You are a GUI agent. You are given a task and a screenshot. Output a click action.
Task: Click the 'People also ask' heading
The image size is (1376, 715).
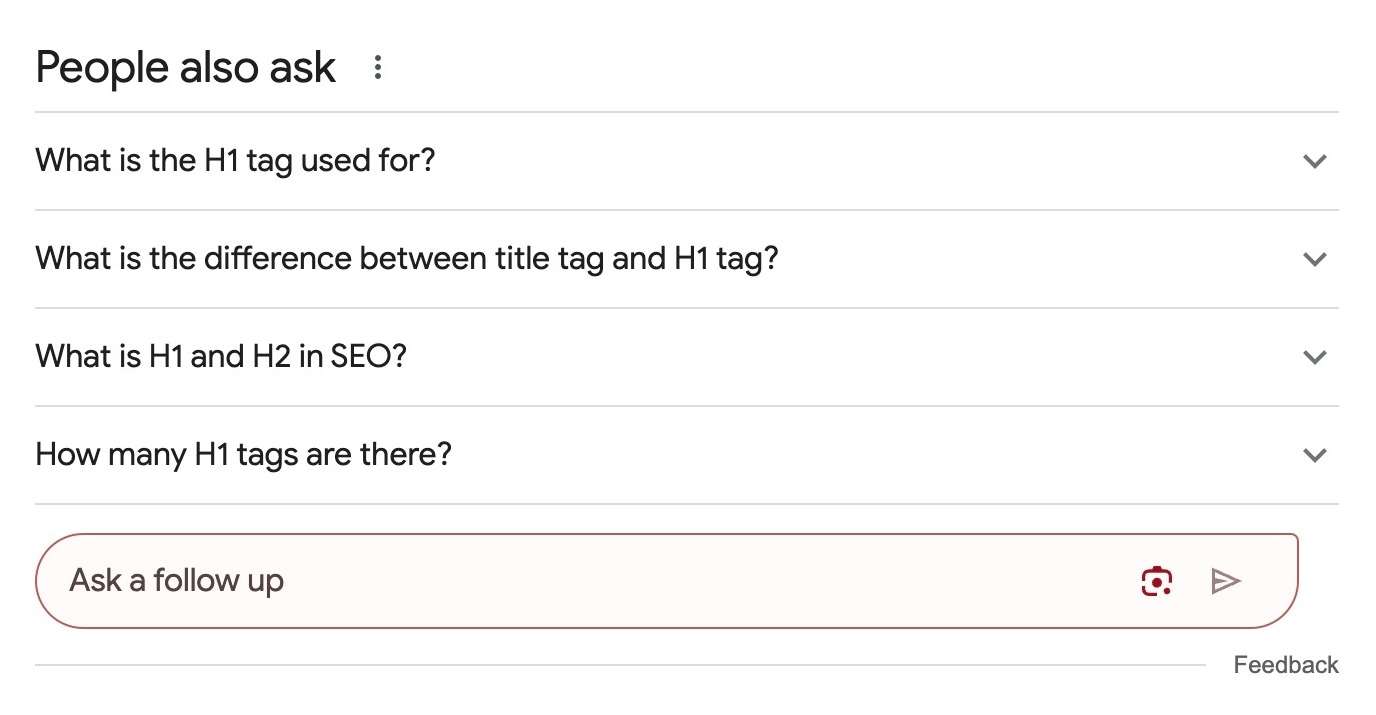click(x=186, y=68)
